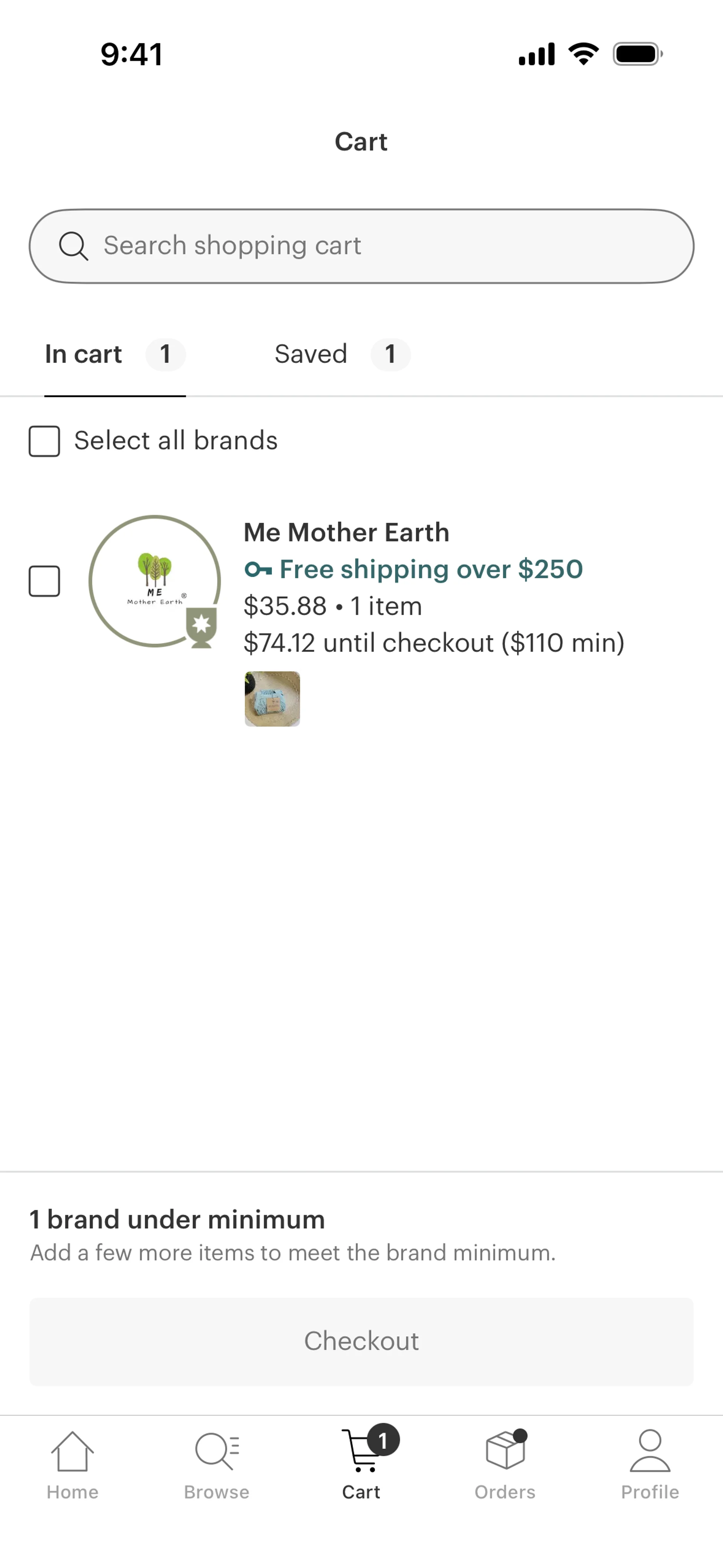Click the Search shopping cart field
Viewport: 723px width, 1568px height.
tap(389, 246)
